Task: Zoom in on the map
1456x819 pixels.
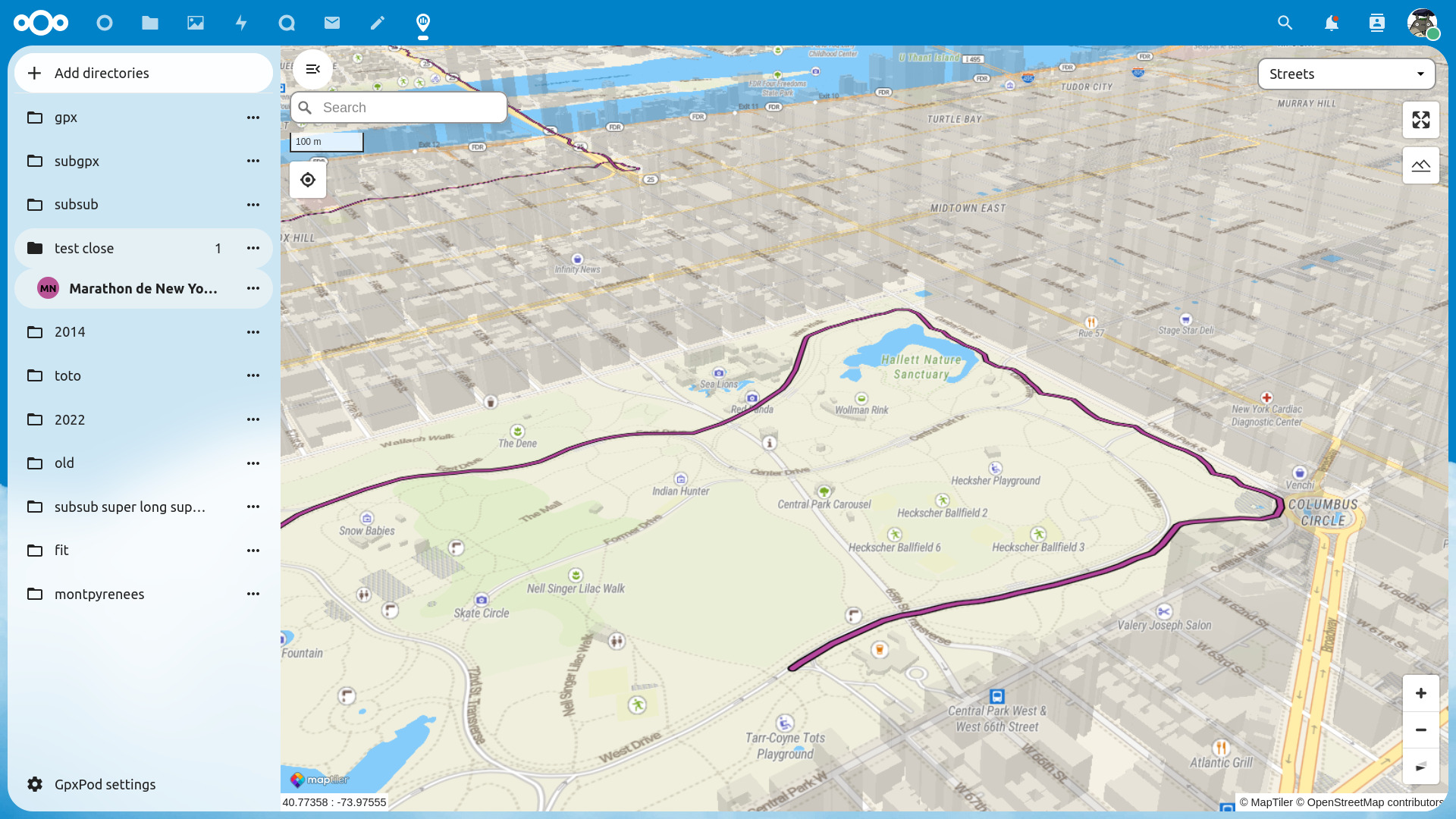Action: pyautogui.click(x=1420, y=693)
